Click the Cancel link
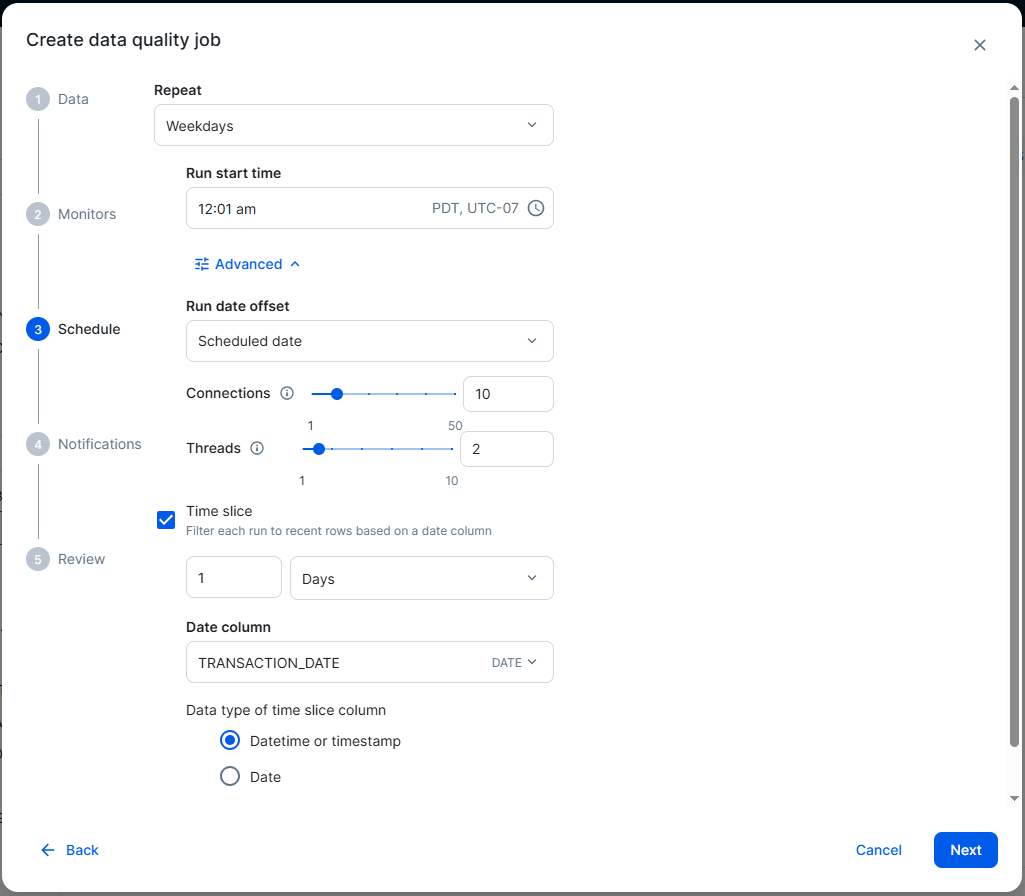Viewport: 1025px width, 896px height. click(x=878, y=849)
